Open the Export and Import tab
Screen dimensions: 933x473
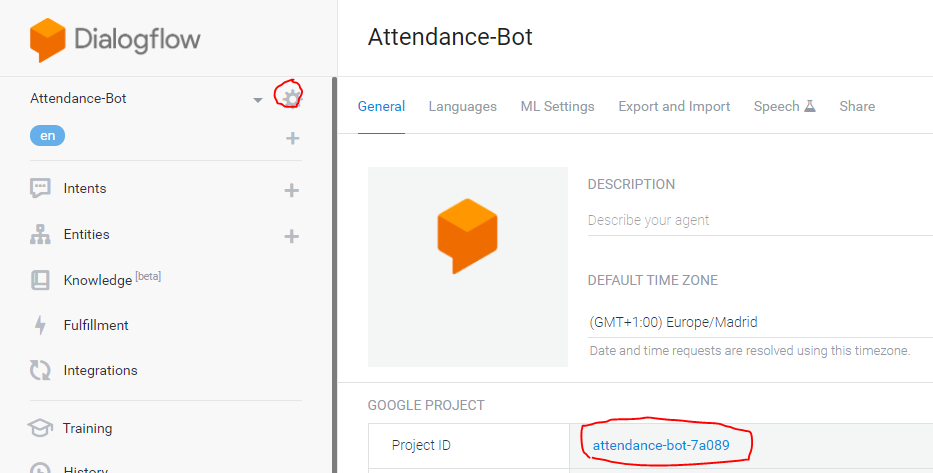(674, 106)
